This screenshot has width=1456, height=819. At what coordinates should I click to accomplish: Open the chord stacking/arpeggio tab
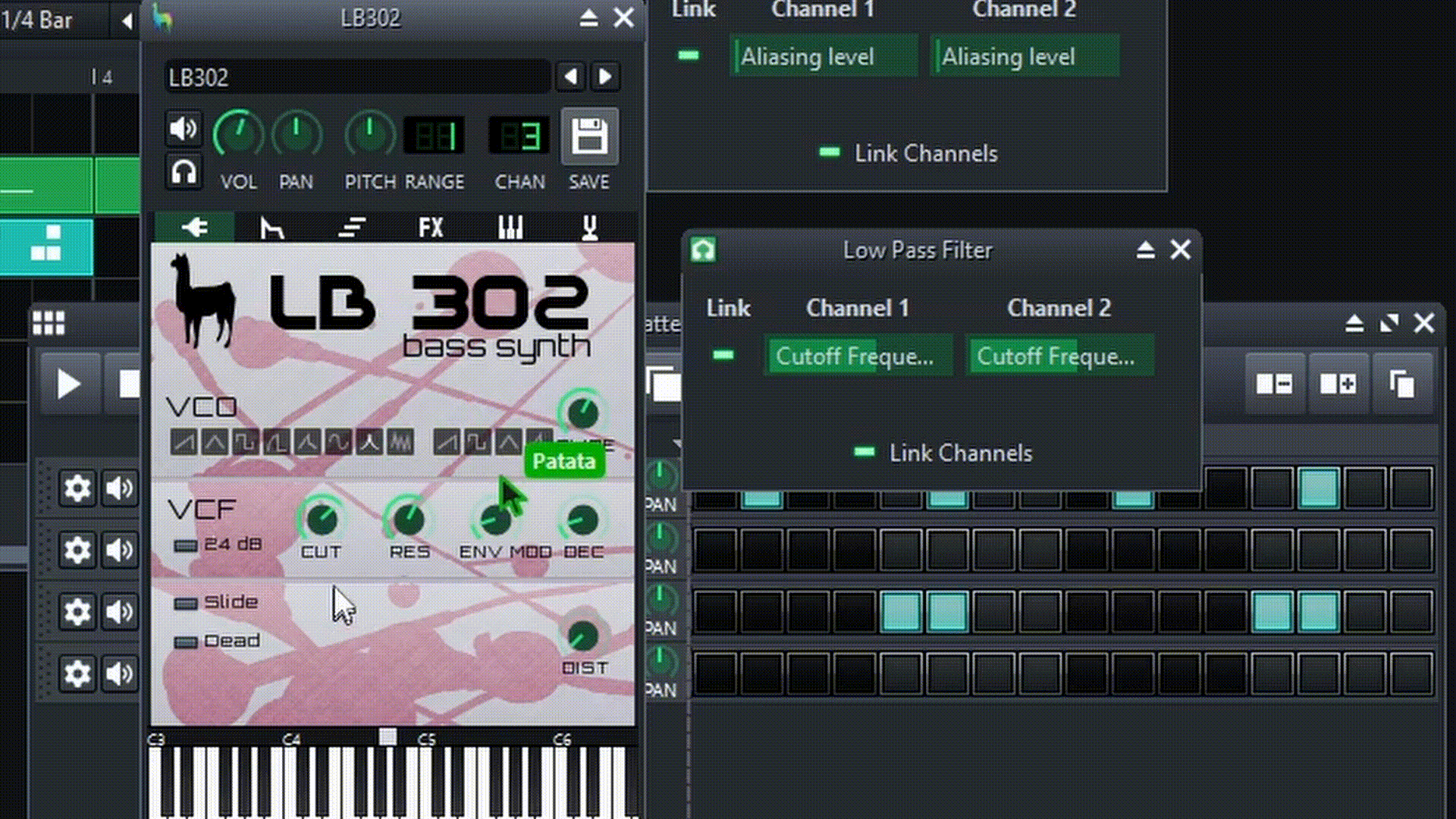352,227
